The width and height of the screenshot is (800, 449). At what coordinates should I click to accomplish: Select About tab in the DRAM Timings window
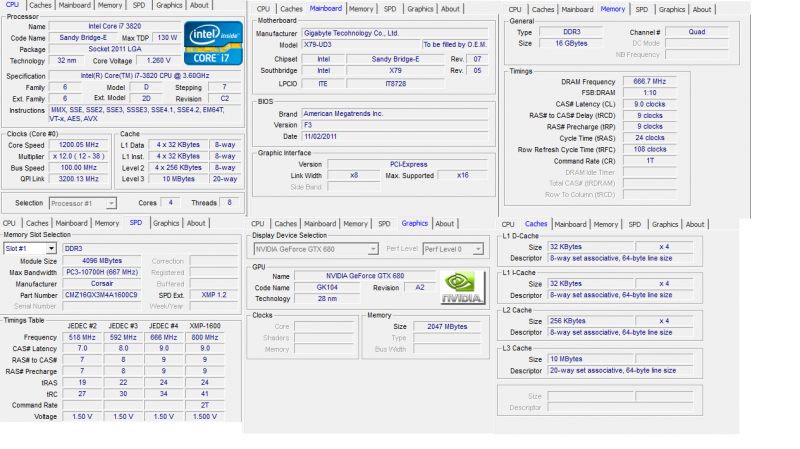point(702,9)
